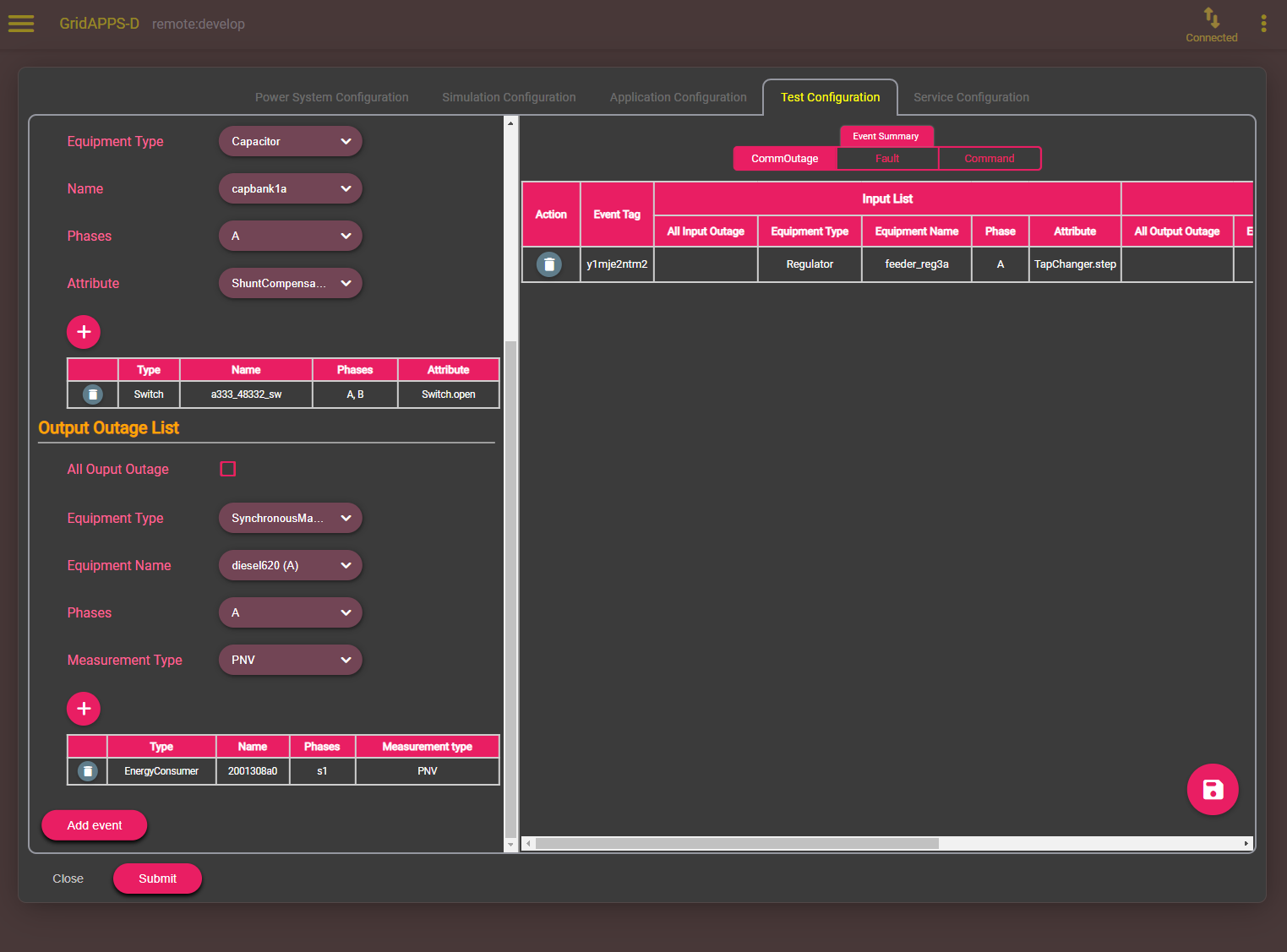Screen dimensions: 1287x952
Task: Click the All Input Outage column header
Action: [706, 231]
